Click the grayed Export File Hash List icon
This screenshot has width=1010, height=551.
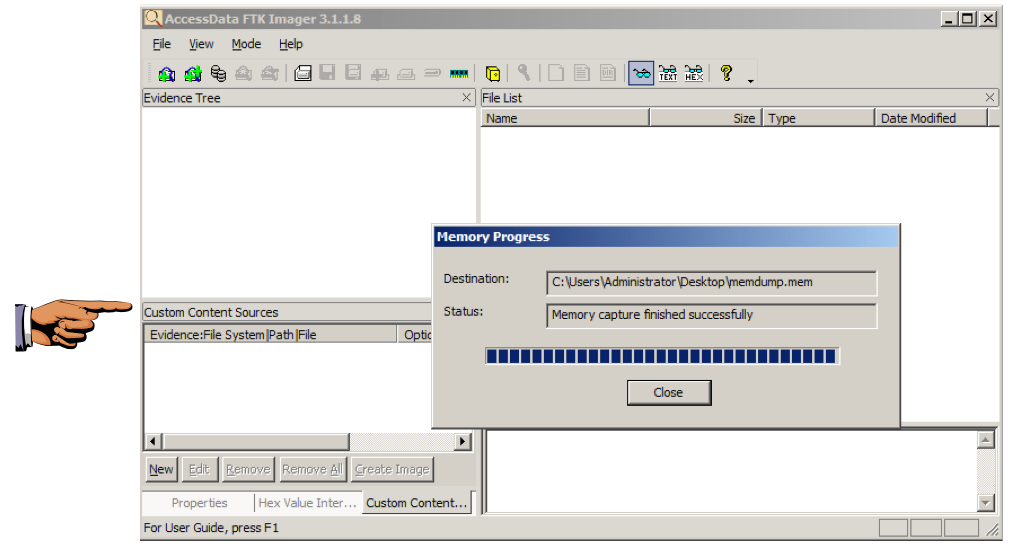pyautogui.click(x=582, y=73)
